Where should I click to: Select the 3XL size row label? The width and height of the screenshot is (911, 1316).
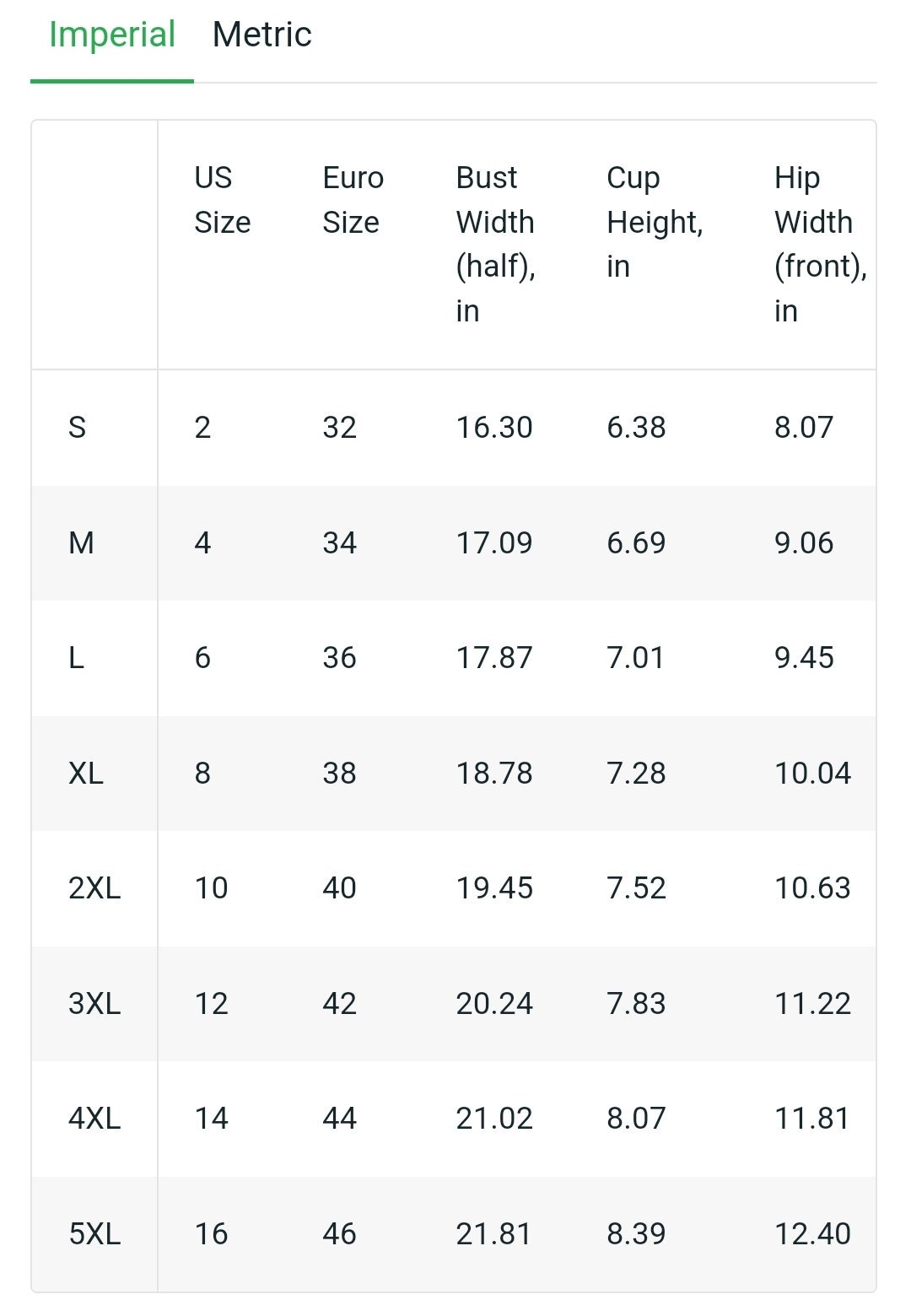(x=94, y=1004)
